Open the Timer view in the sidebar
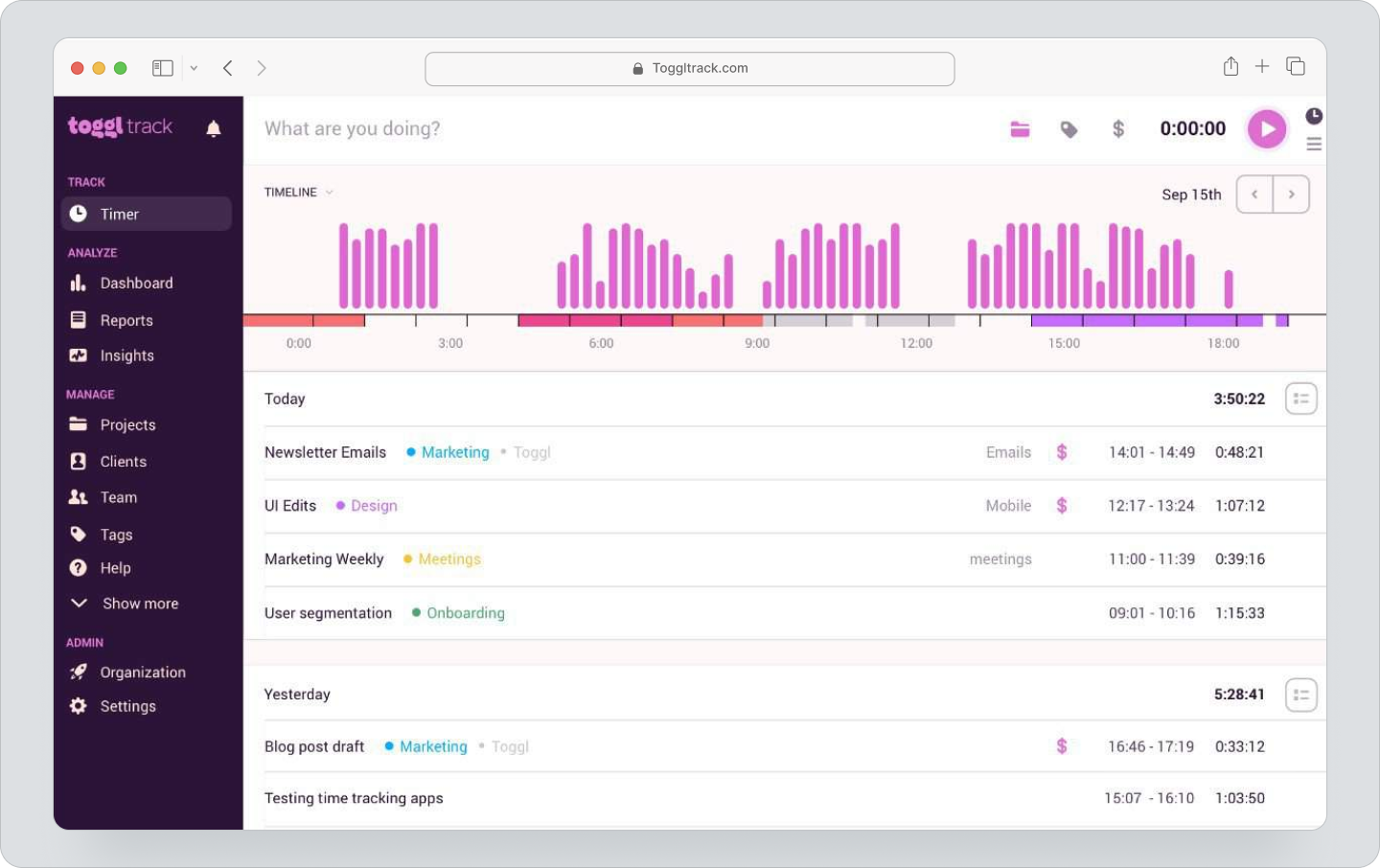 [x=120, y=214]
